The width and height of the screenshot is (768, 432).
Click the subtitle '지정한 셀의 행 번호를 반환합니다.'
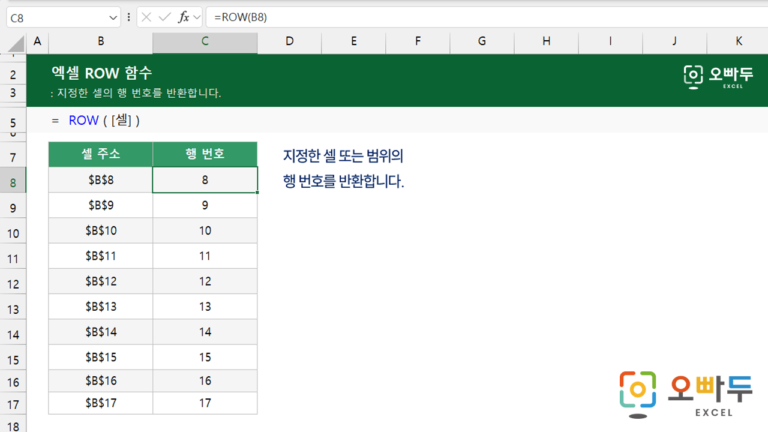click(139, 93)
